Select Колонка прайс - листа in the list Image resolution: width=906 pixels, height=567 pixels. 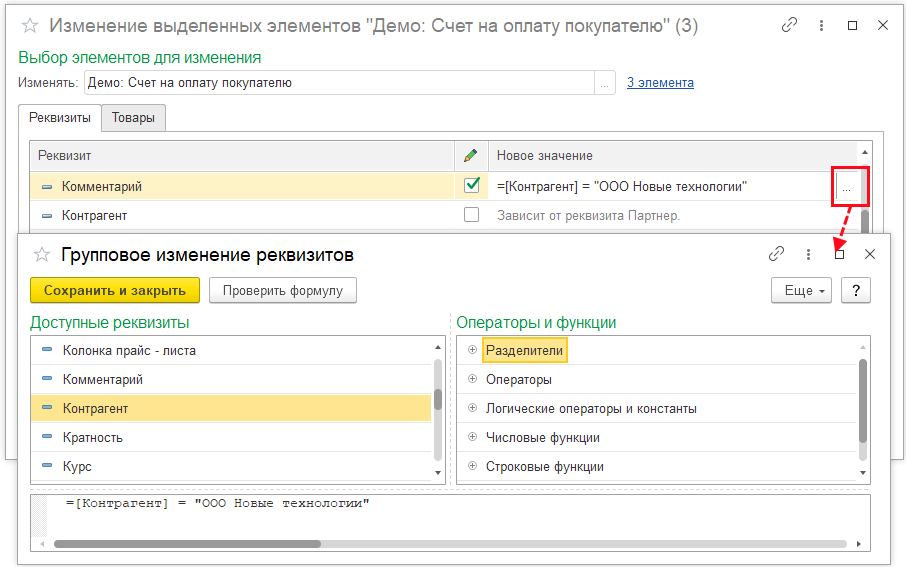click(231, 350)
